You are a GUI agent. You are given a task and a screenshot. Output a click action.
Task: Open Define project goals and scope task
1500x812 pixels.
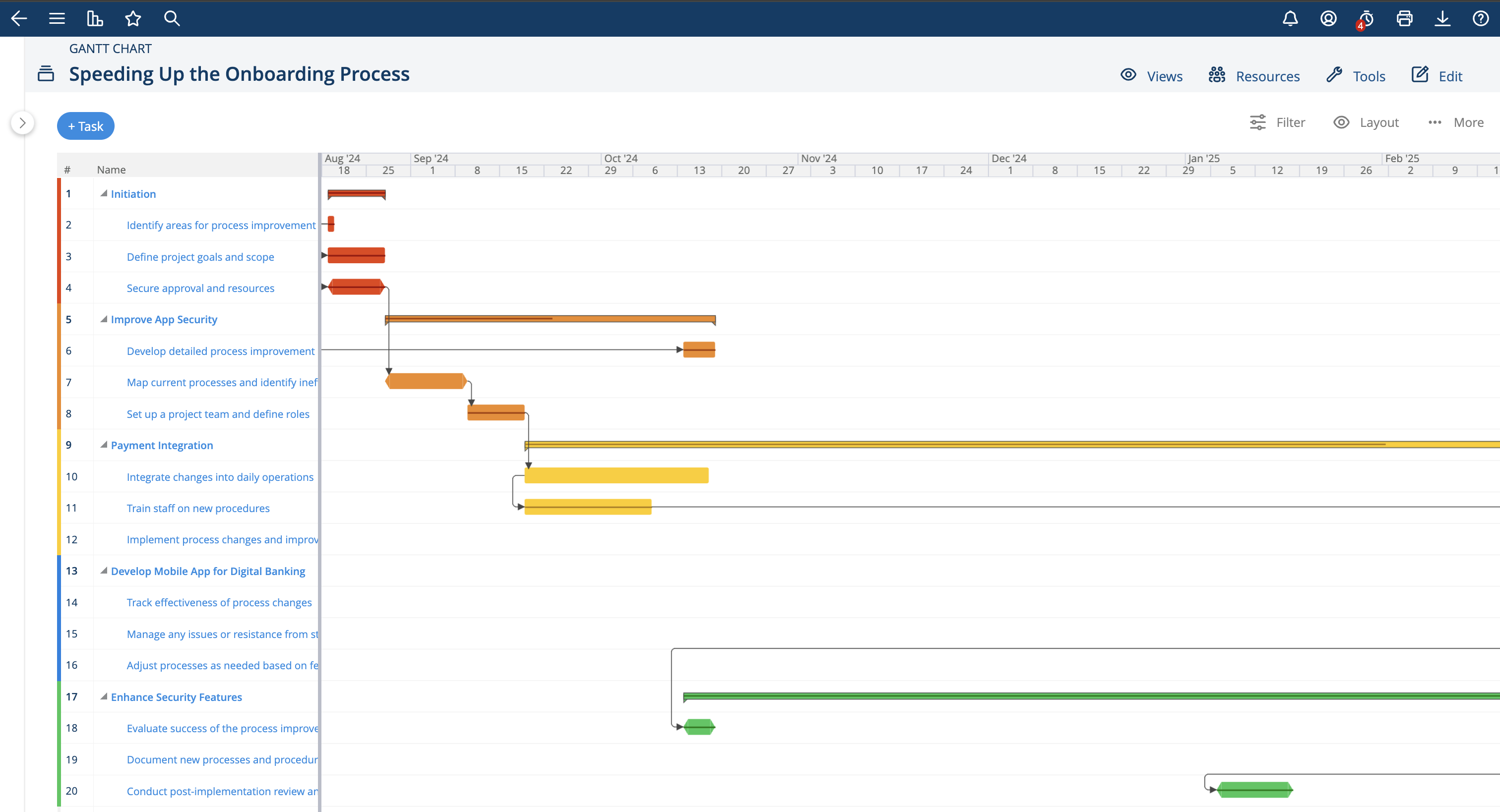point(200,257)
